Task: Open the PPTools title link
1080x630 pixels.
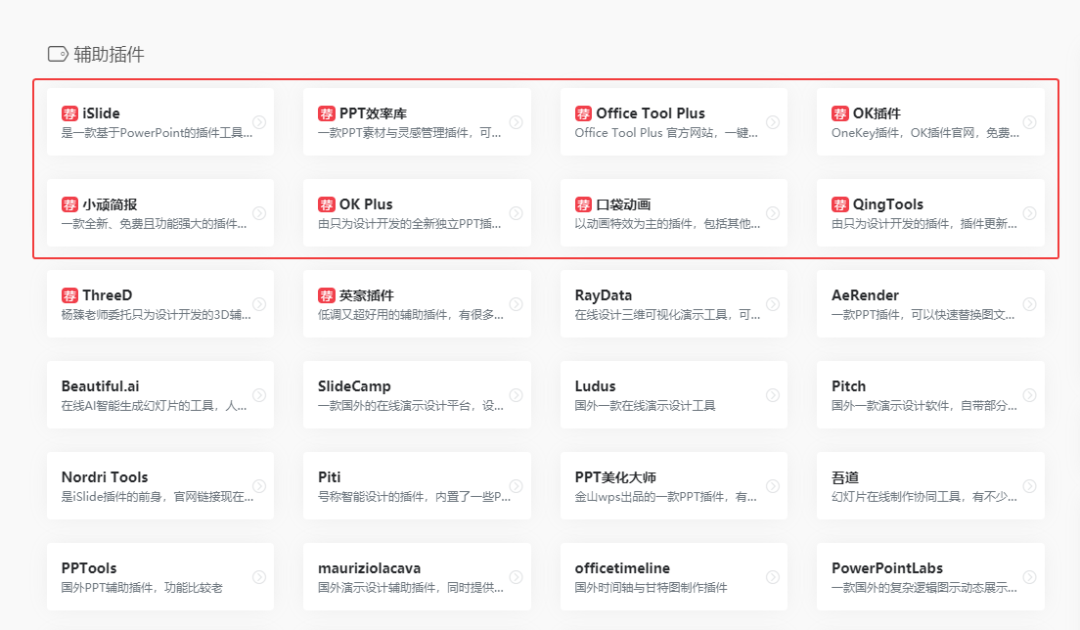Action: (x=89, y=568)
